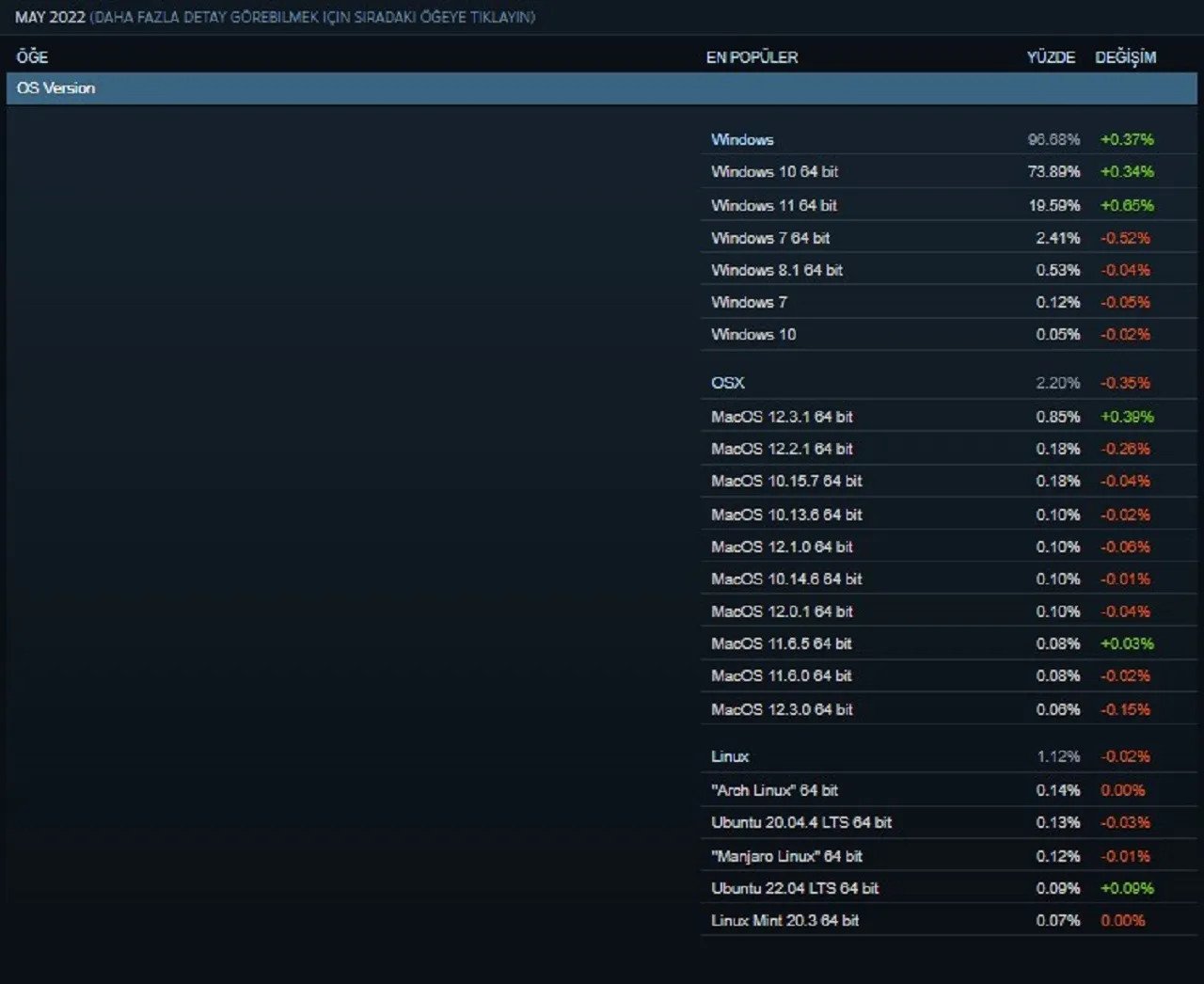Screen dimensions: 1204x984
Task: Click the MAY 2022 survey title
Action: pos(50,17)
